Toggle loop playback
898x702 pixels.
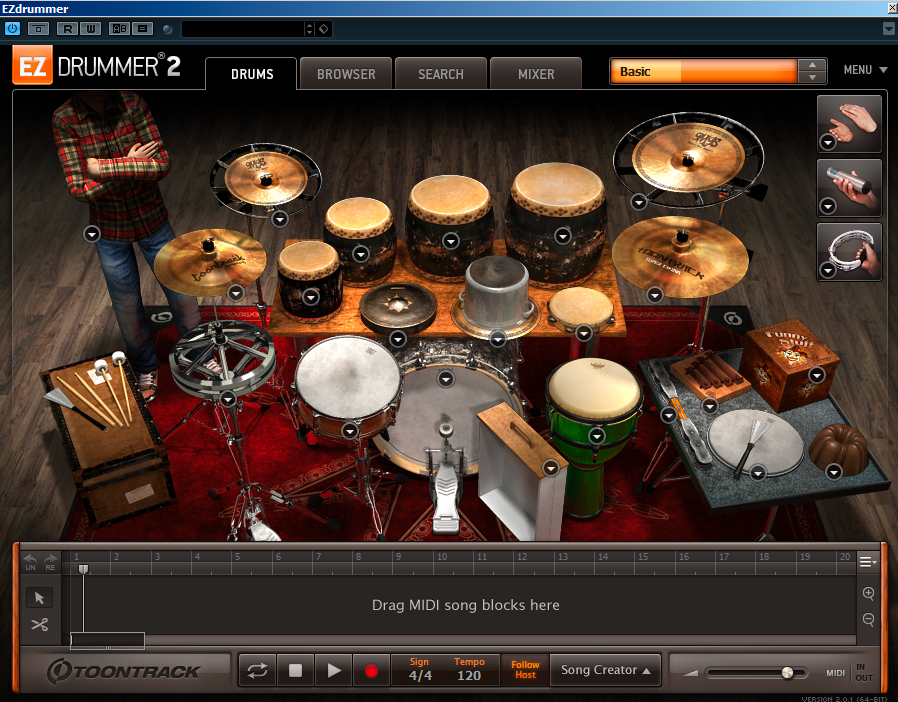(257, 670)
